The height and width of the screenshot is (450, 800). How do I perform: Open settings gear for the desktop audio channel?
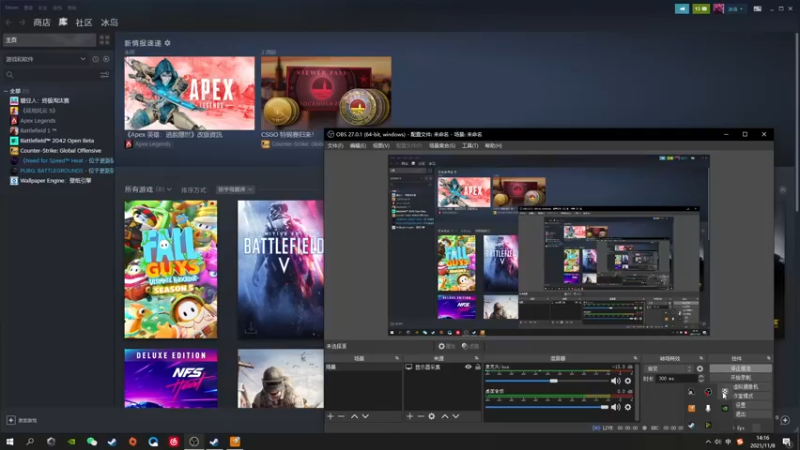[628, 407]
